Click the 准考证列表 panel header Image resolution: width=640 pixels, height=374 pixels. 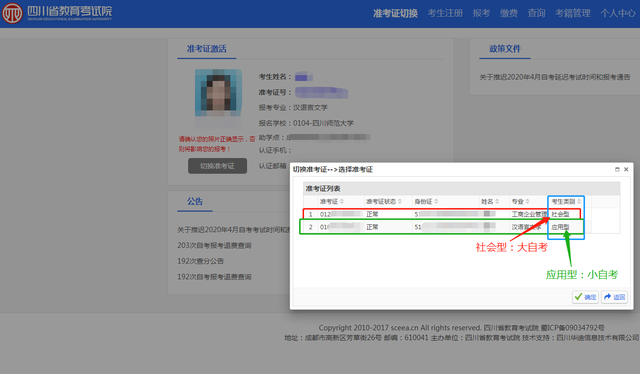coord(462,188)
